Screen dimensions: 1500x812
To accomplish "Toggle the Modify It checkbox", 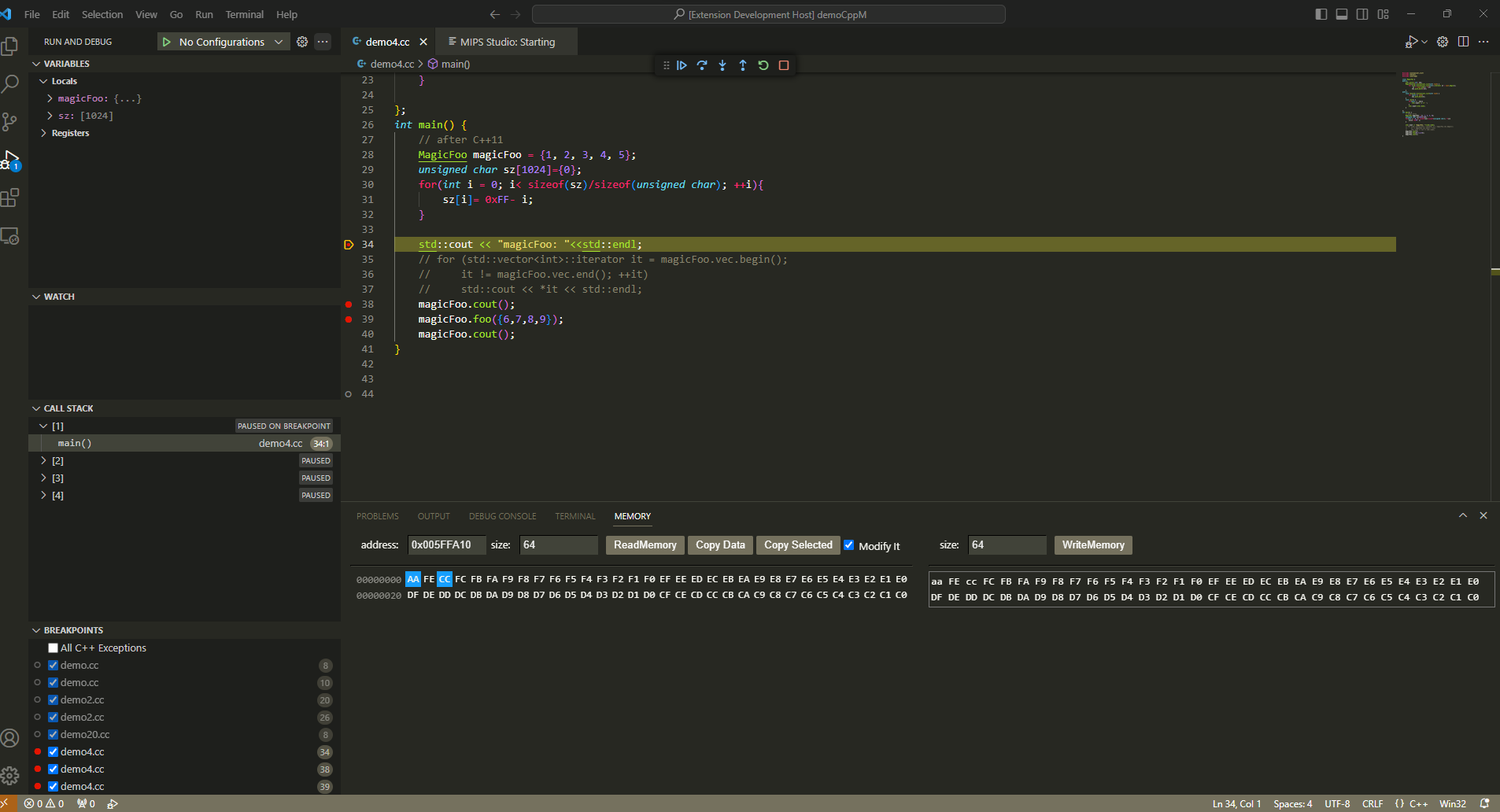I will 849,545.
